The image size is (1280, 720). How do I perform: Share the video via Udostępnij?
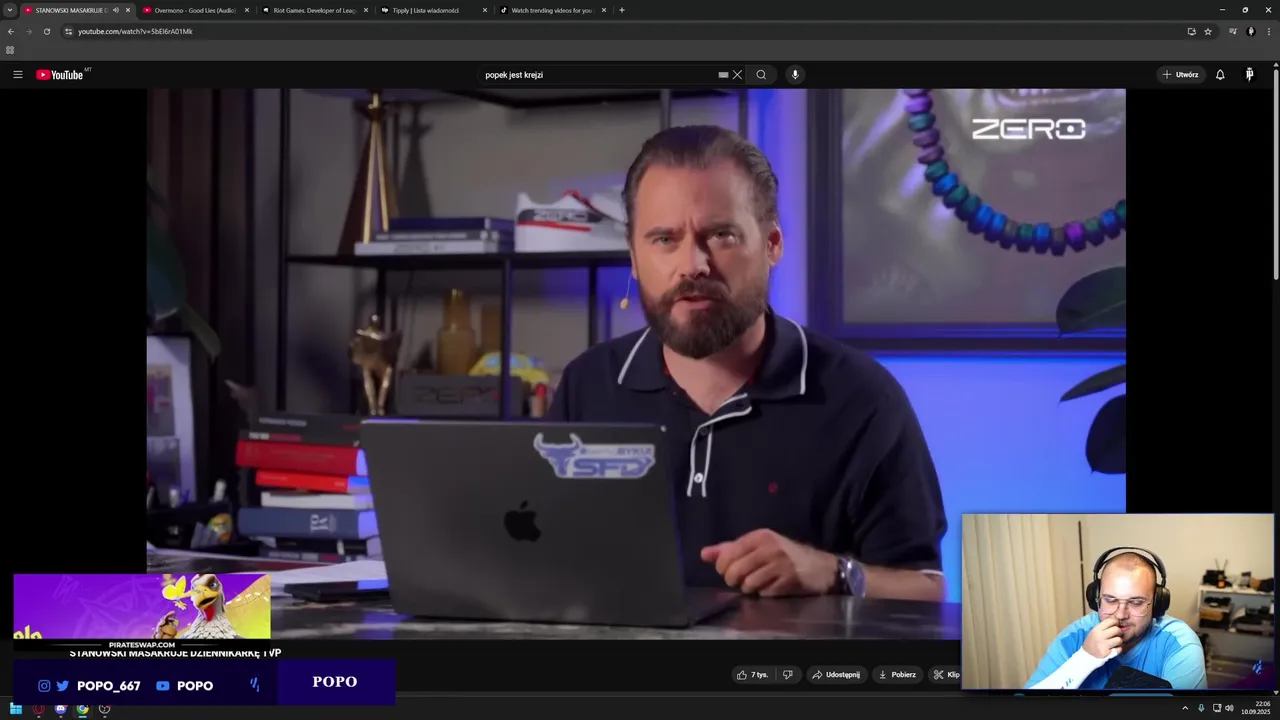coord(836,675)
